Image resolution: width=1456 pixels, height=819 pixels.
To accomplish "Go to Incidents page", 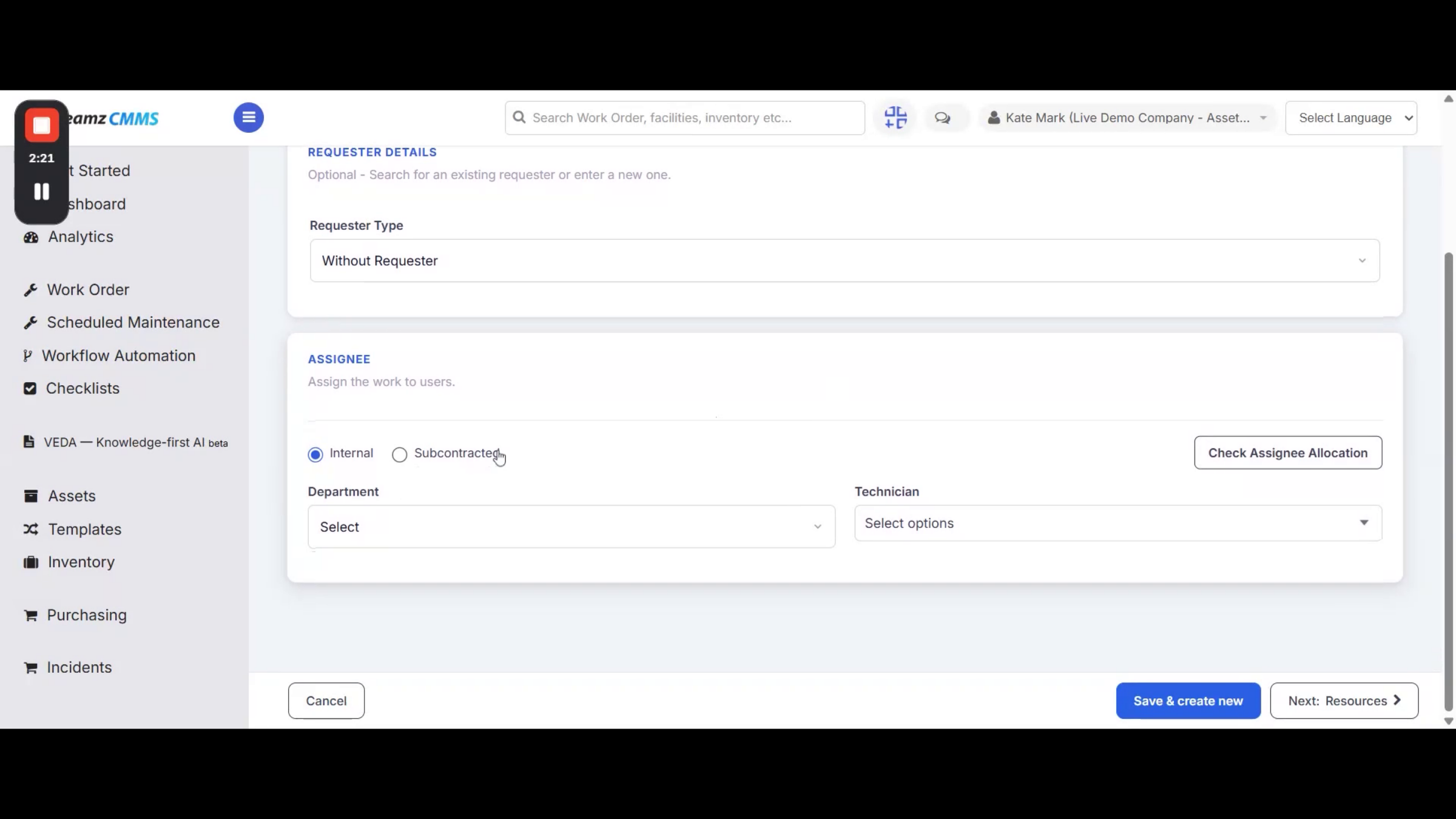I will (79, 667).
